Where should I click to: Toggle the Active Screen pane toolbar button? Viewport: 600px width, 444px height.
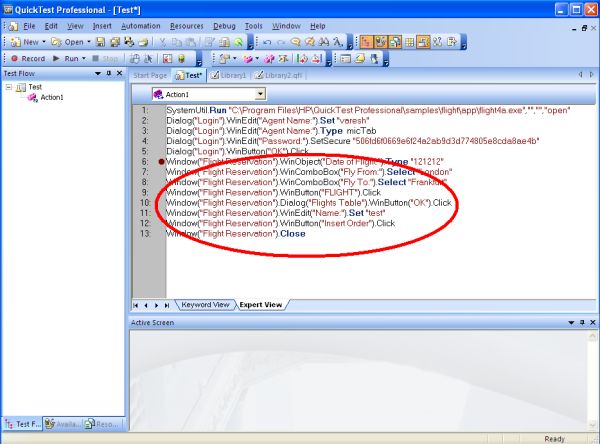[x=423, y=42]
